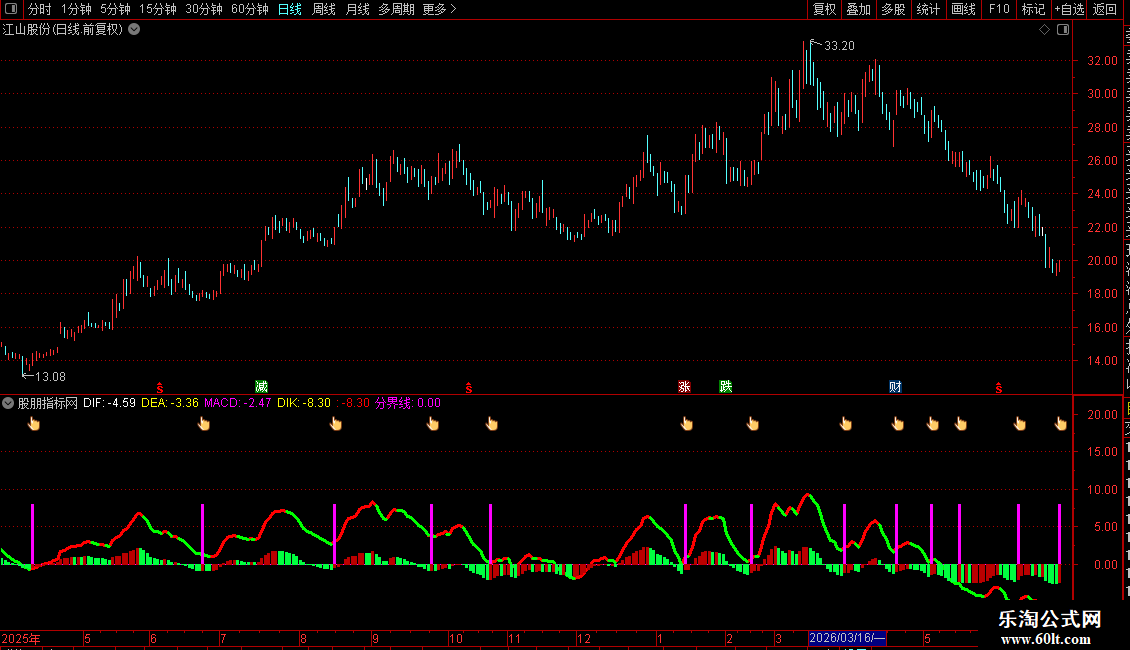Click the 分界线: 0.00 value
Screen dimensions: 1130x650
click(x=408, y=403)
